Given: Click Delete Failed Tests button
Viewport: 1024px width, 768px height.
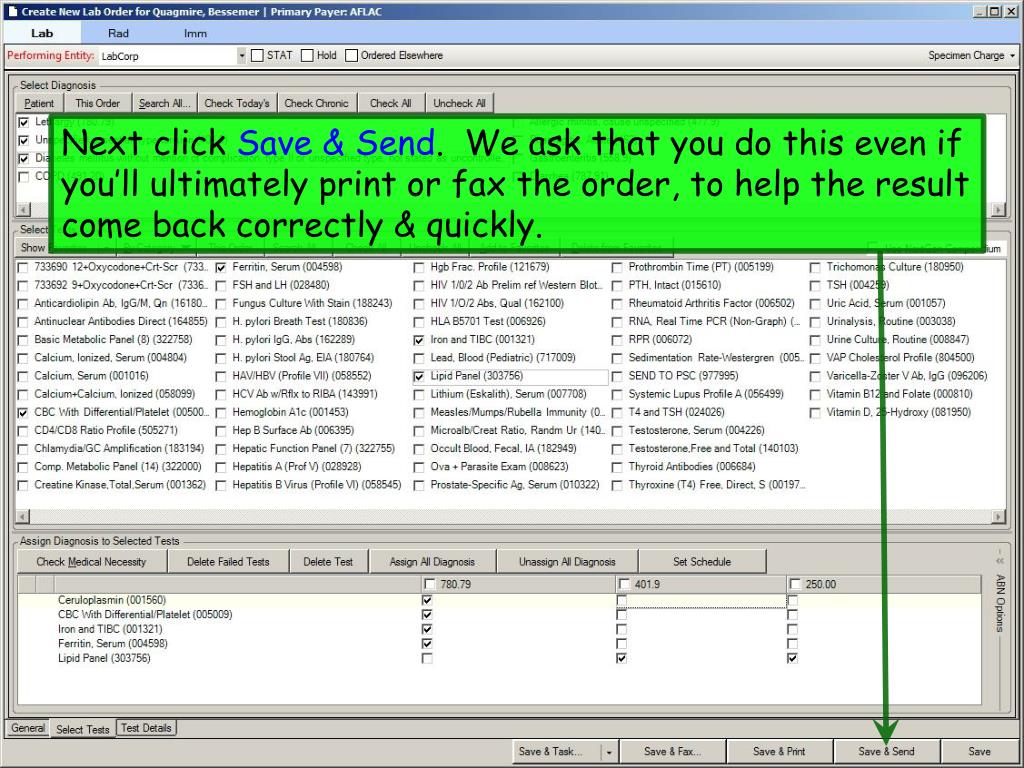Looking at the screenshot, I should pyautogui.click(x=228, y=562).
